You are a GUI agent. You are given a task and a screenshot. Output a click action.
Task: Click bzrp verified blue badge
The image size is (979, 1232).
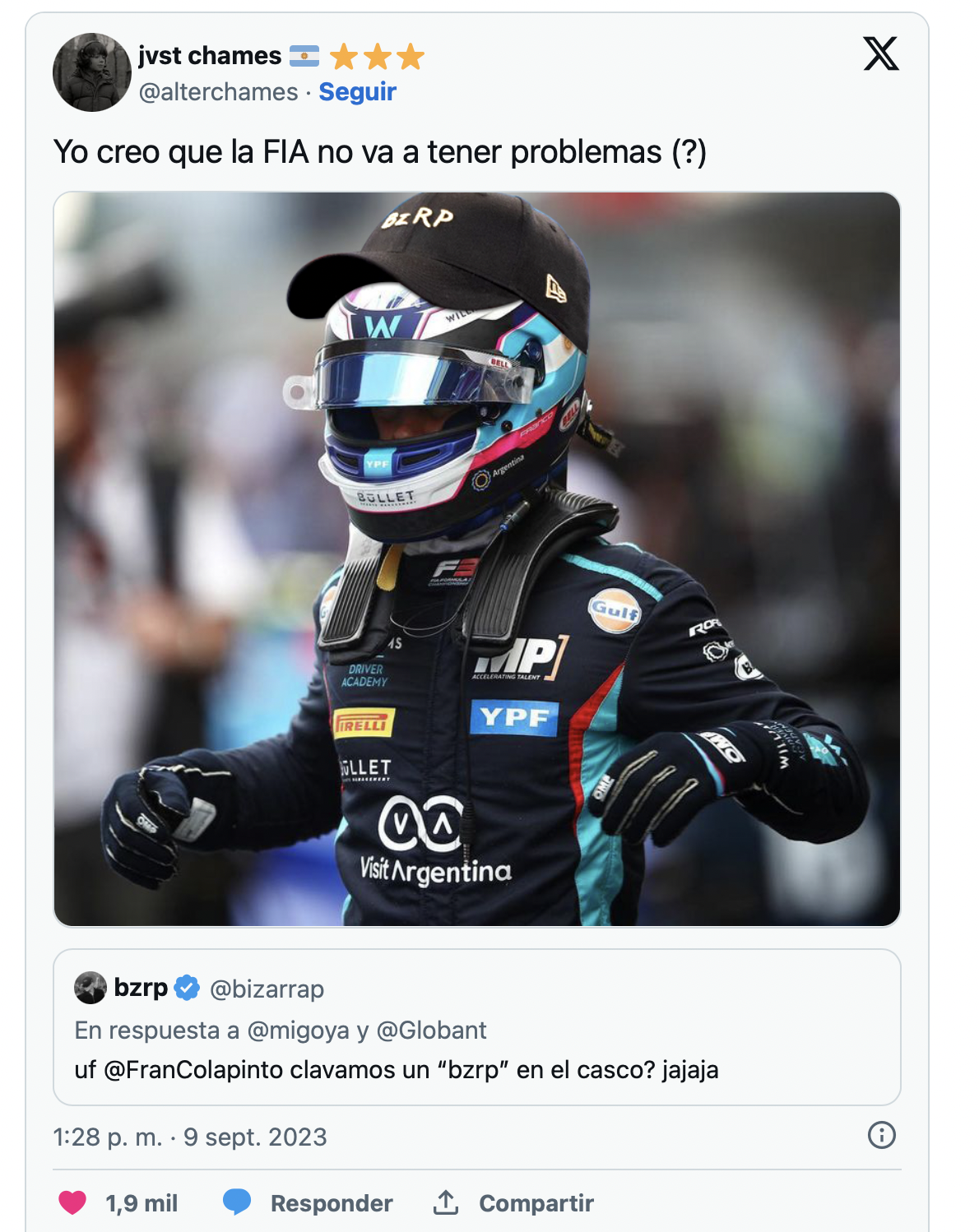(188, 988)
